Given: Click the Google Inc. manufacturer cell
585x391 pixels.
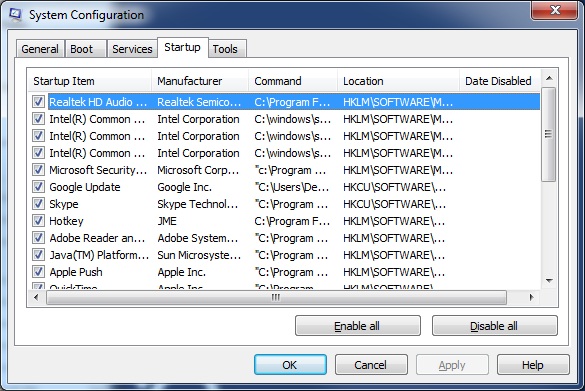Looking at the screenshot, I should (x=184, y=187).
